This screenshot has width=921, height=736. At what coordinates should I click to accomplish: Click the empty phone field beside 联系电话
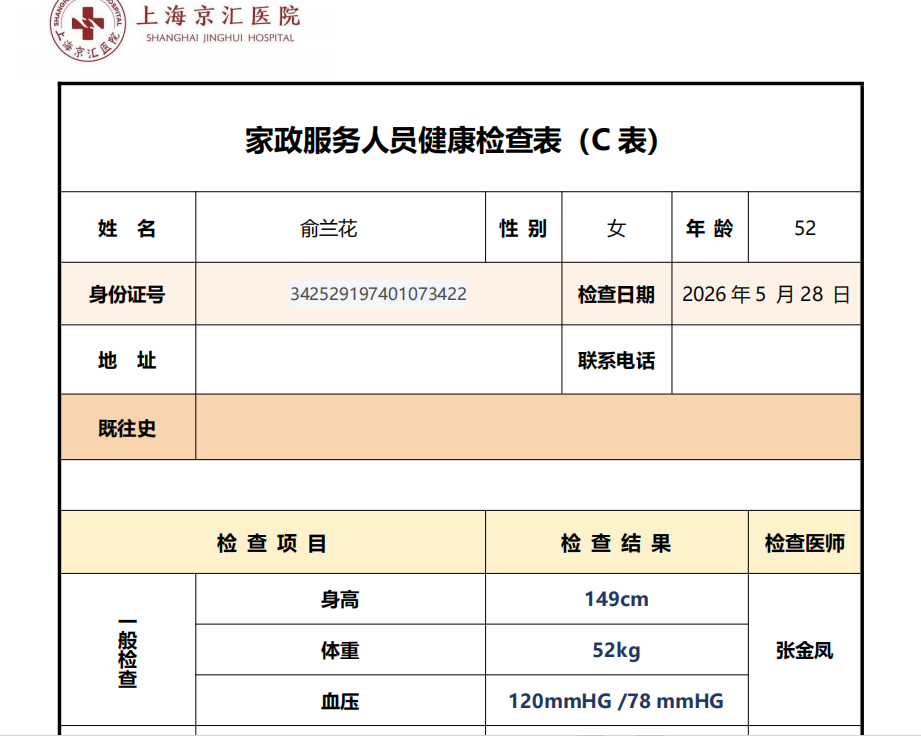pos(766,359)
